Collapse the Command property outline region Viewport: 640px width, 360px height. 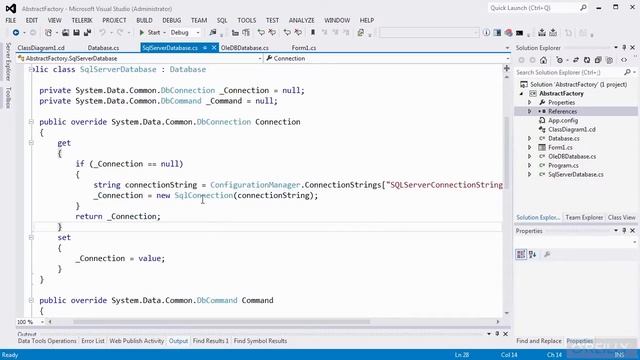[31, 300]
